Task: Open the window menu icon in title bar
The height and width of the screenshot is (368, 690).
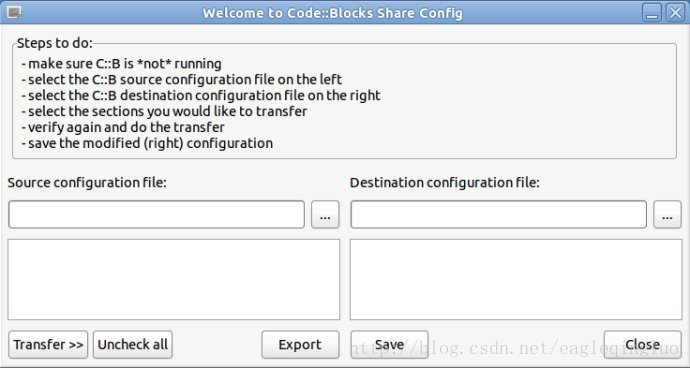Action: [14, 12]
